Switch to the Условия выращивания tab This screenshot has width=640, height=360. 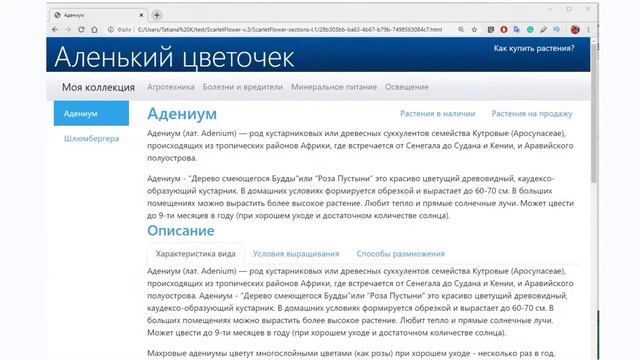(x=296, y=253)
